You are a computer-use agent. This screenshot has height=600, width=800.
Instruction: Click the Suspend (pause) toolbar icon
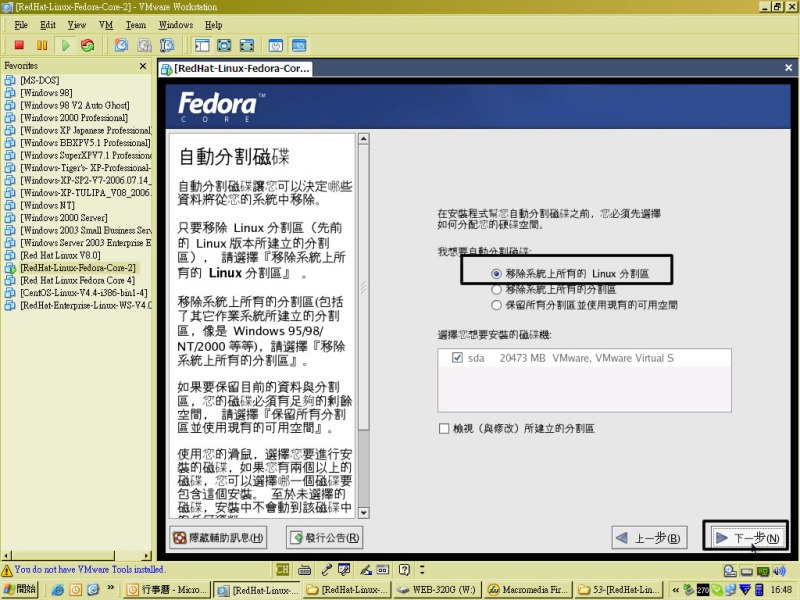(42, 45)
